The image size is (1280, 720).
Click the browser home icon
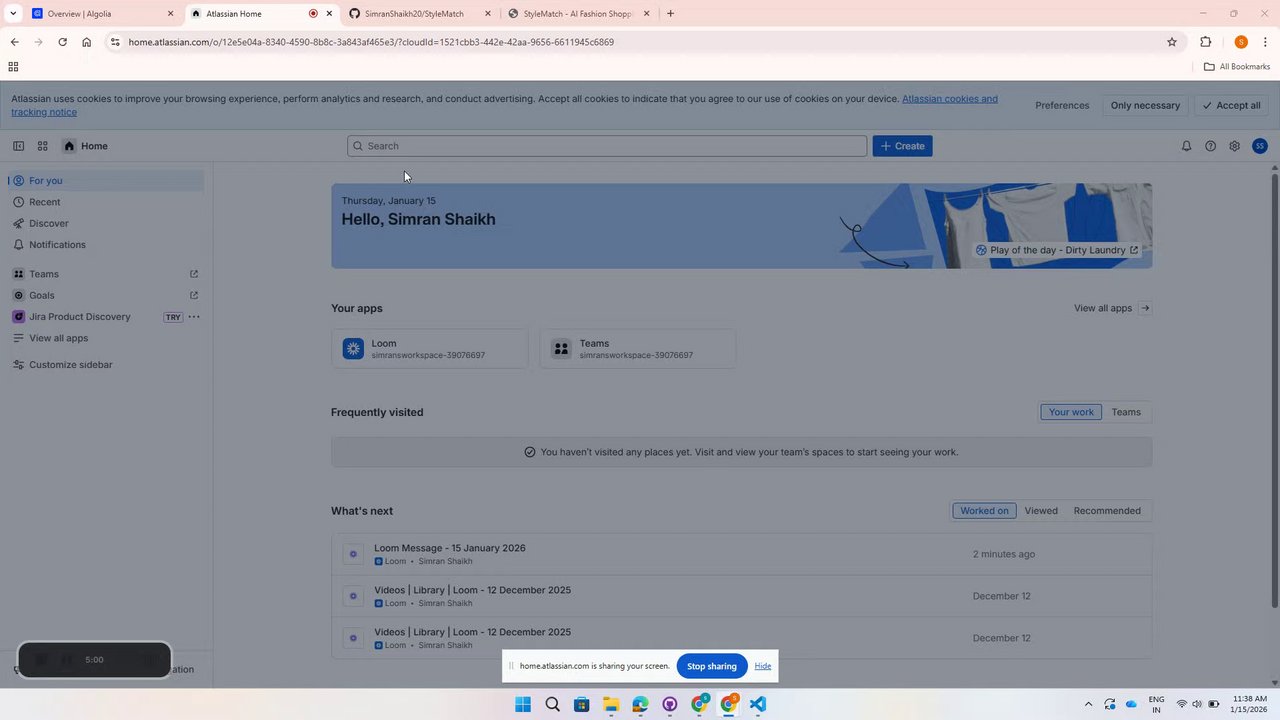(87, 42)
